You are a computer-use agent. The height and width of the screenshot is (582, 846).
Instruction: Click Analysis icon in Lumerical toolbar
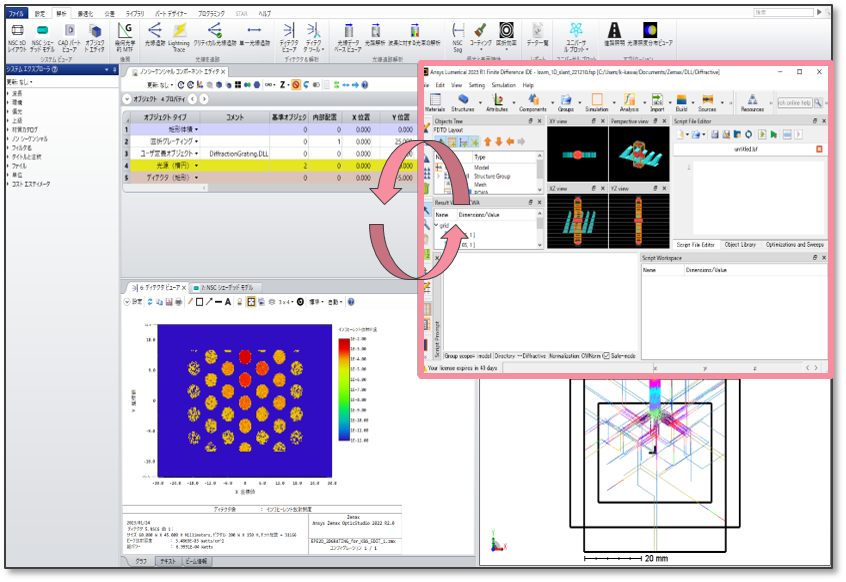click(x=629, y=102)
